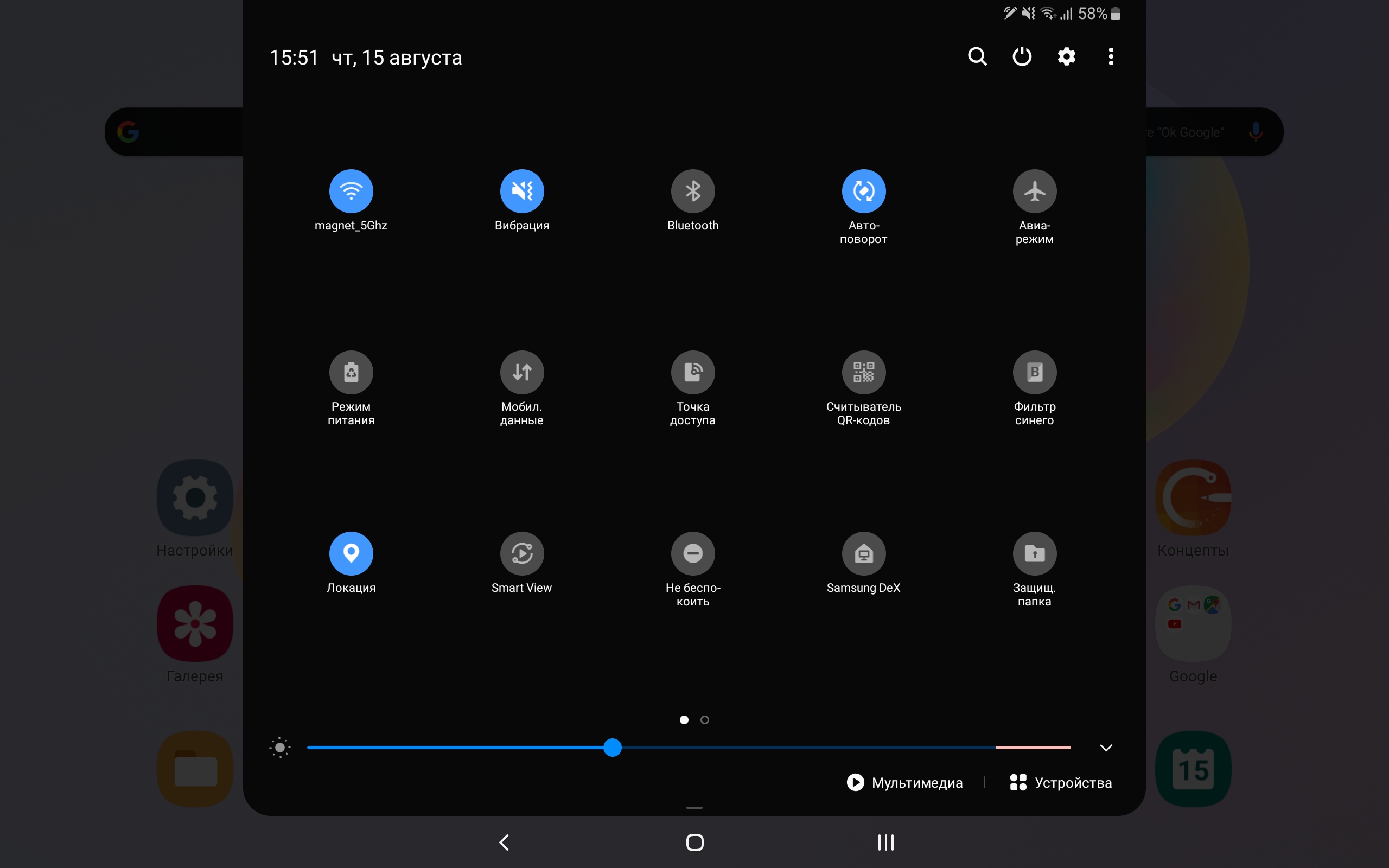Image resolution: width=1389 pixels, height=868 pixels.
Task: Expand brightness options with the chevron arrow
Action: click(x=1106, y=748)
